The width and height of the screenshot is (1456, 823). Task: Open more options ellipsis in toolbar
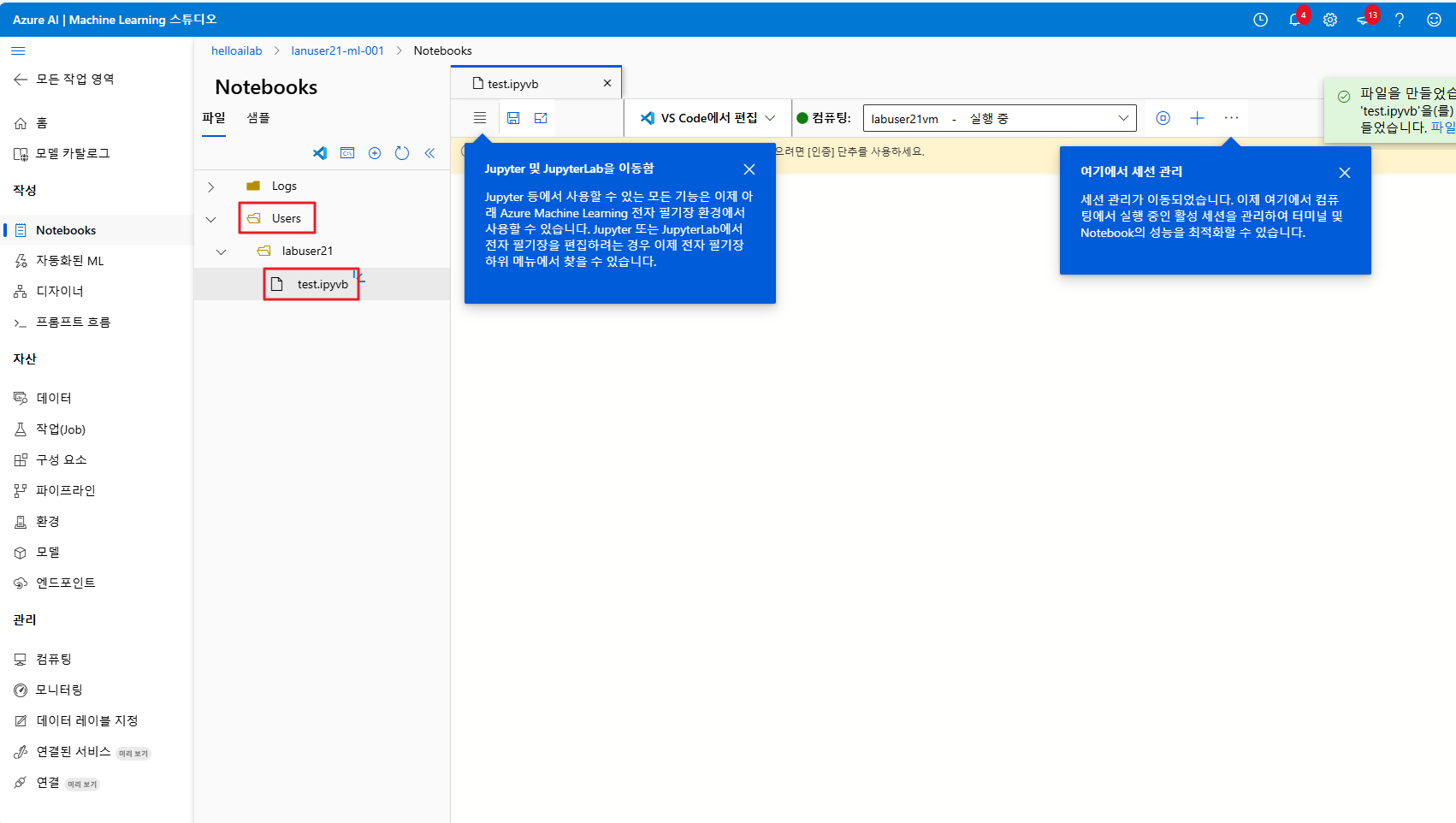[x=1232, y=118]
